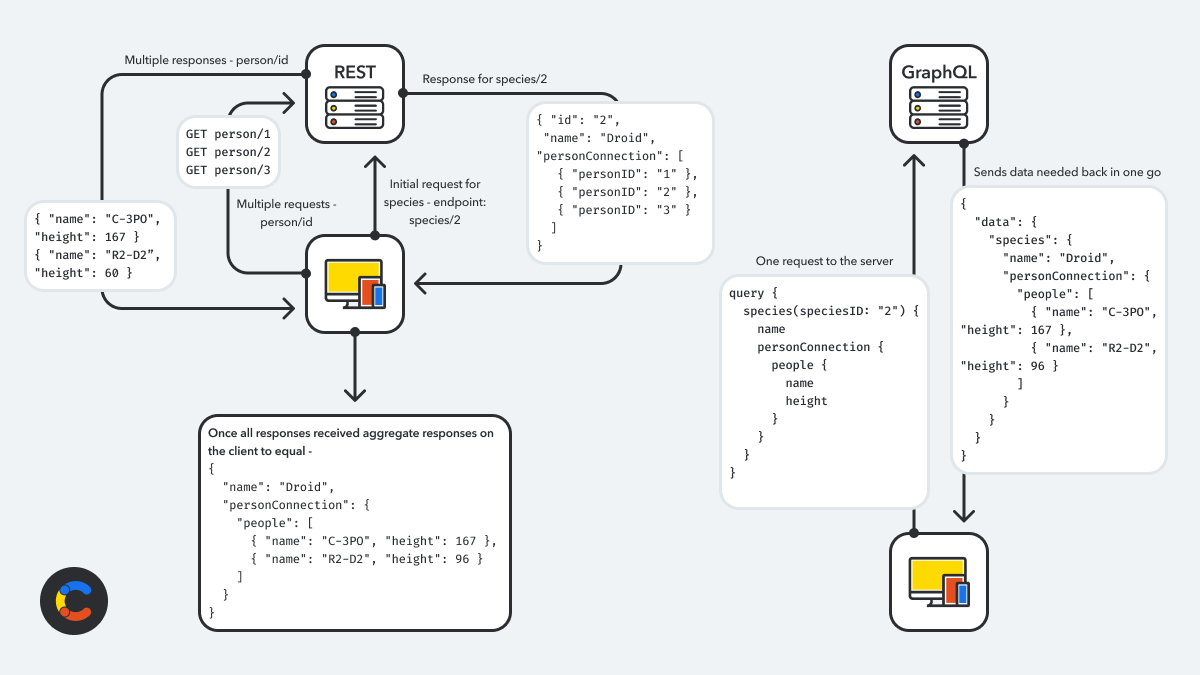Toggle the red indicator dot on the GraphQL server

tap(917, 122)
